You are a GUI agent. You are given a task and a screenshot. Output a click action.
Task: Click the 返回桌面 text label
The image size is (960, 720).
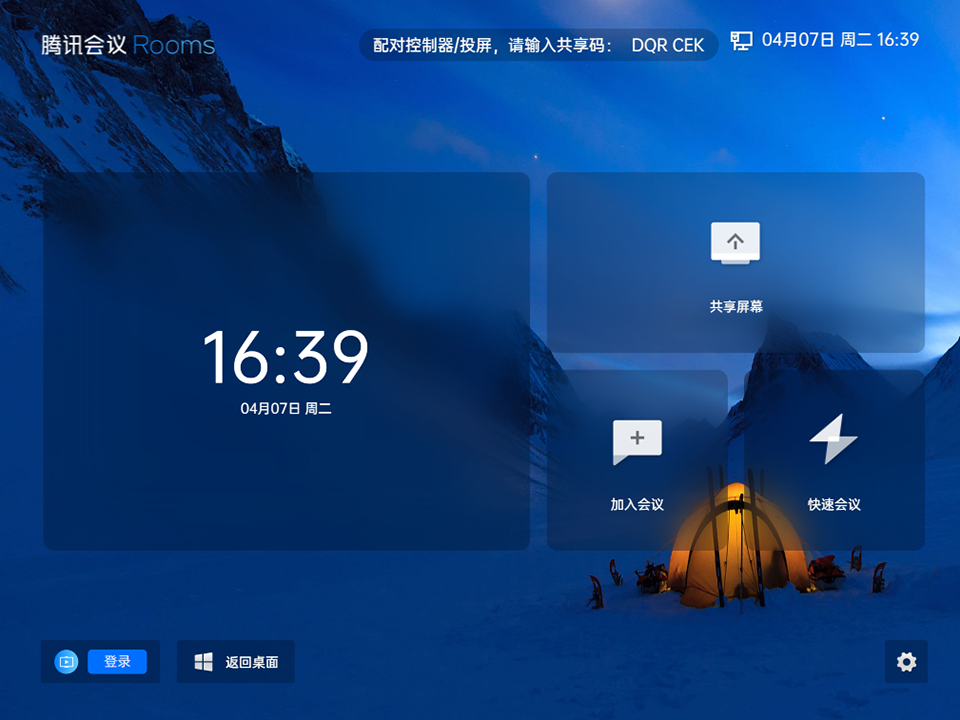[x=252, y=662]
